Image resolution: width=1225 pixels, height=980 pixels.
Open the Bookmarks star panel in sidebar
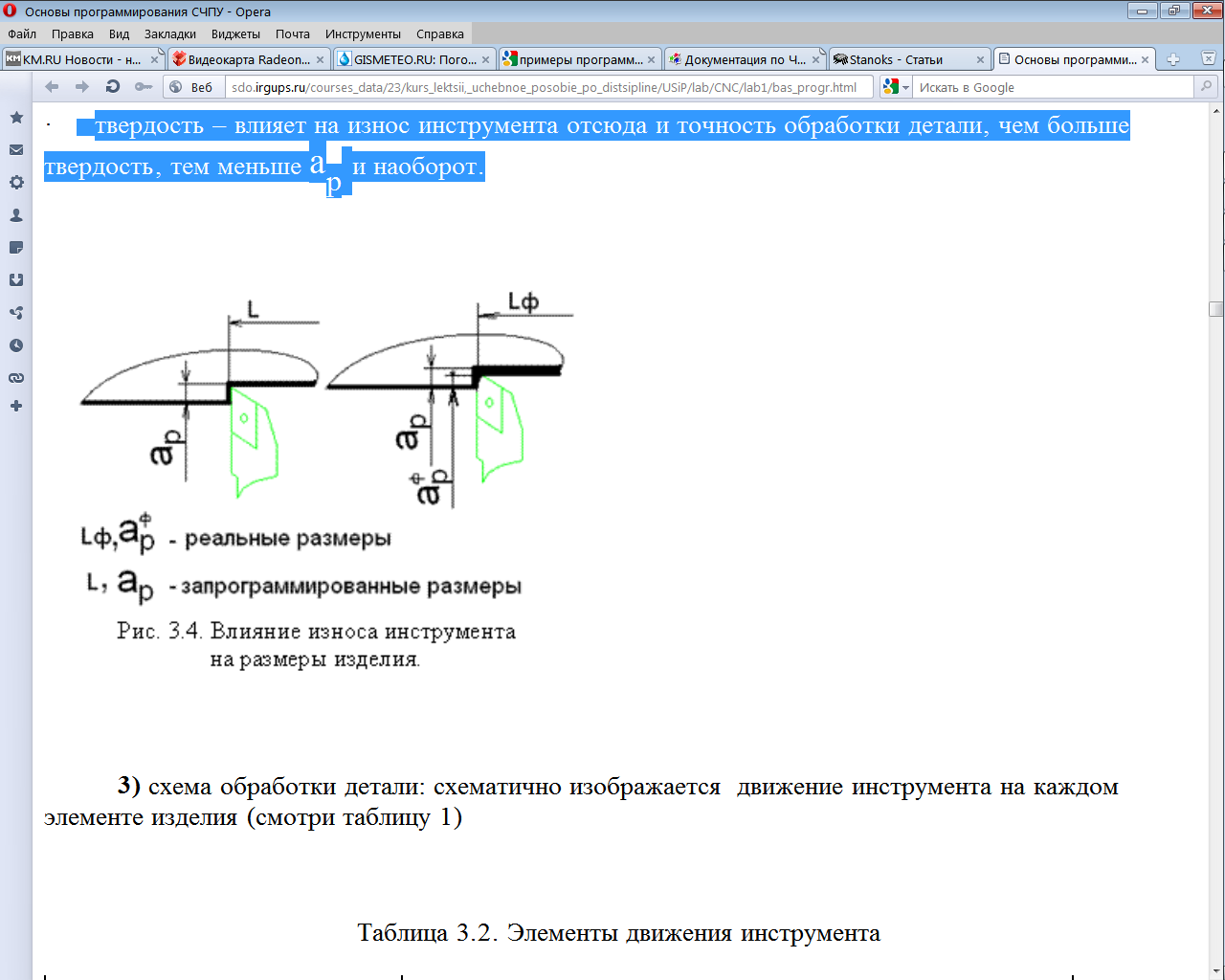point(16,118)
